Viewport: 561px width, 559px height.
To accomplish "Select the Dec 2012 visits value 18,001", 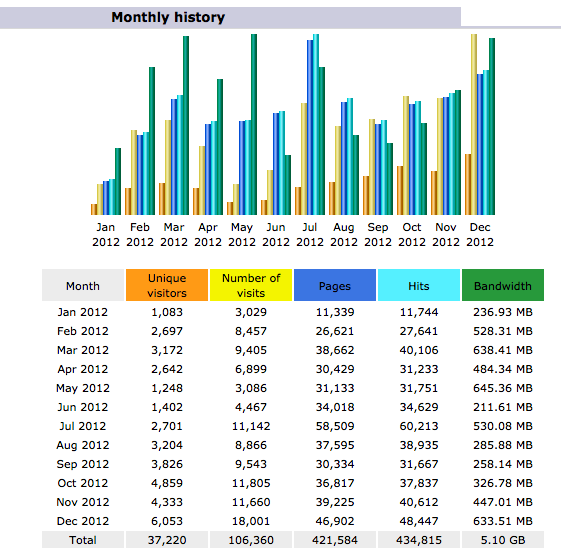I will point(251,521).
